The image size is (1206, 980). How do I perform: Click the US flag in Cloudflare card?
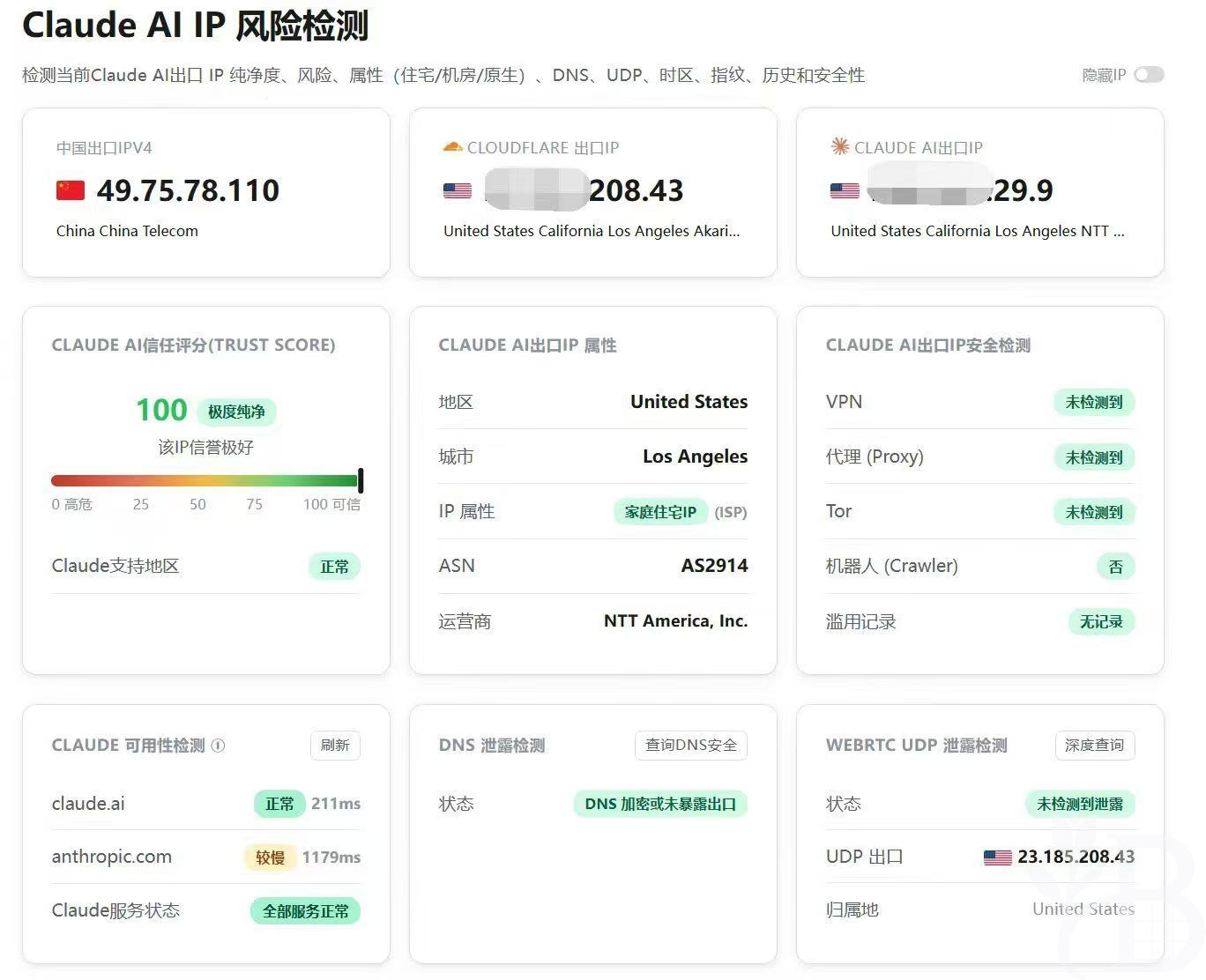click(458, 190)
